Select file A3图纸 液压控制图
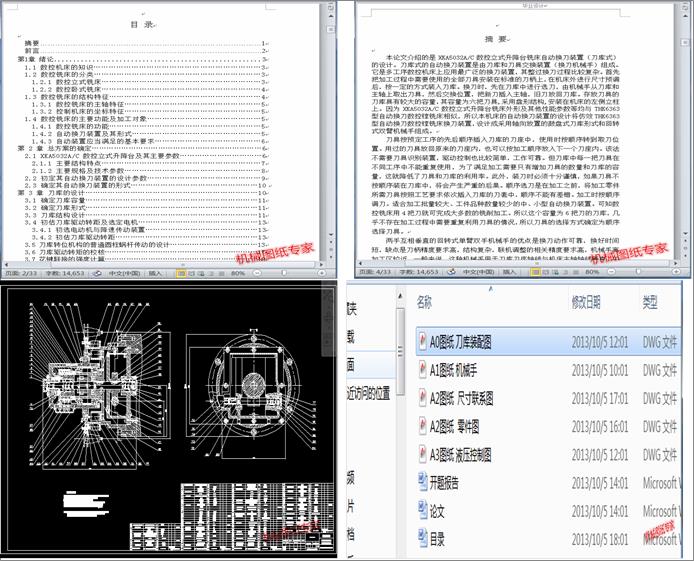 click(x=548, y=455)
